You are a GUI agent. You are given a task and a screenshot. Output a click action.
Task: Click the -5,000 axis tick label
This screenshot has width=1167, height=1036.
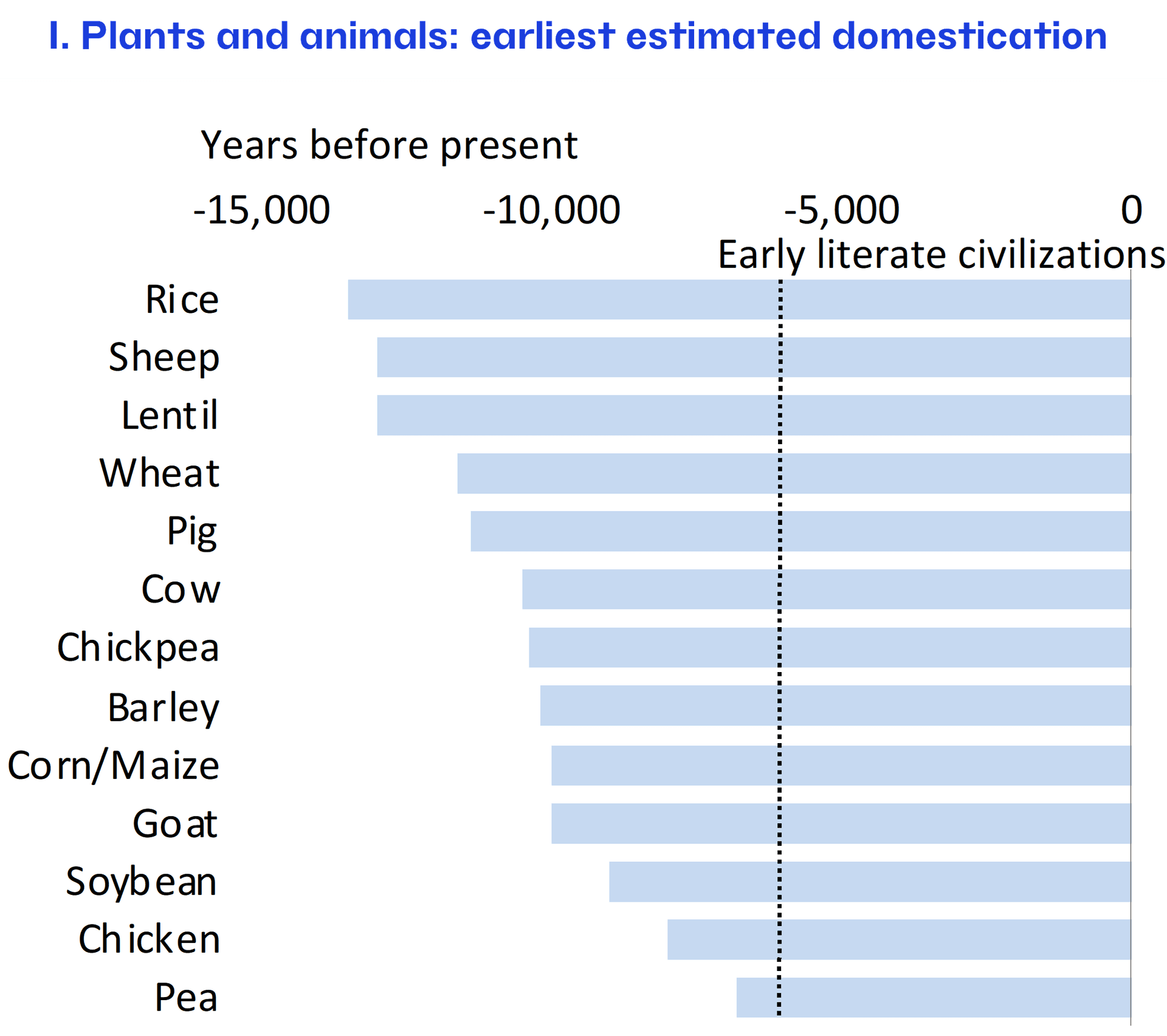842,210
